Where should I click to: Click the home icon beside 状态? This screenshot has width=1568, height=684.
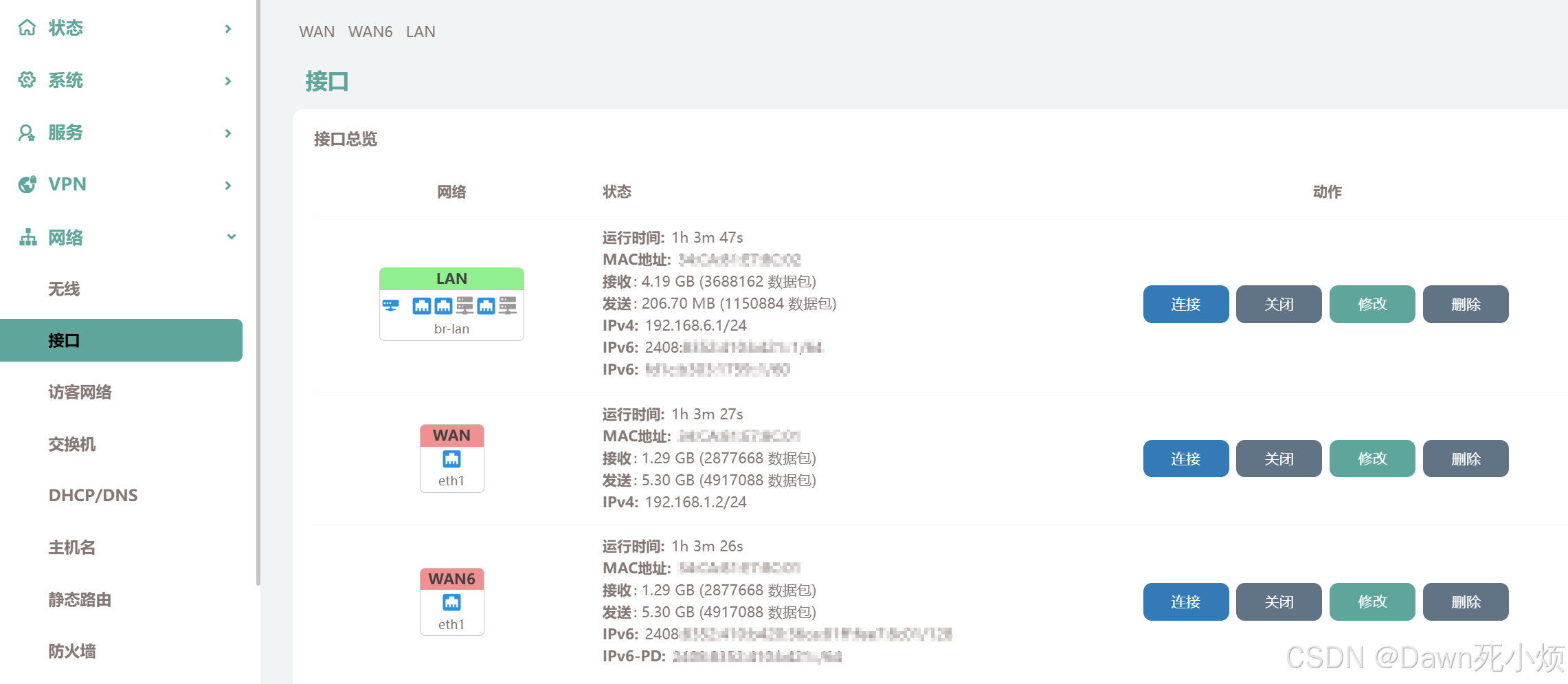click(x=27, y=28)
